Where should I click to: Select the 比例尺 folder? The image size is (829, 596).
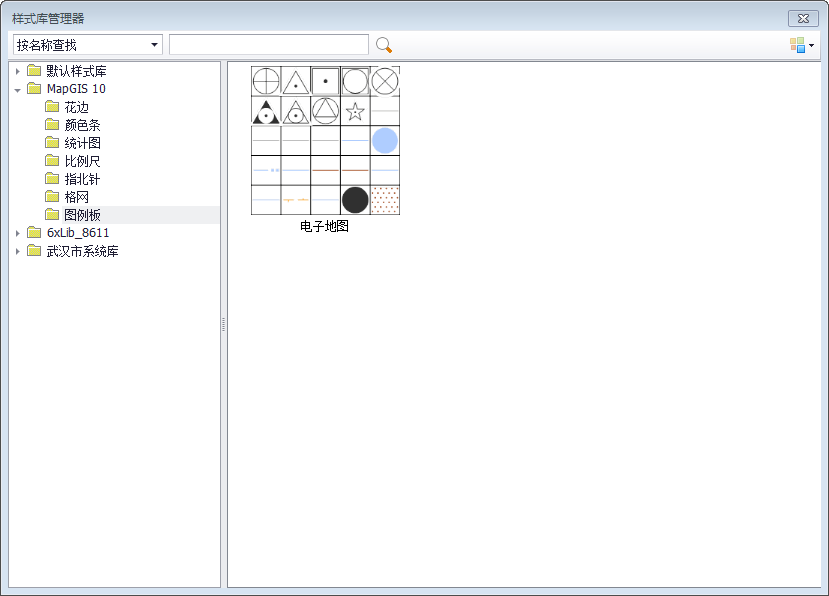click(82, 161)
